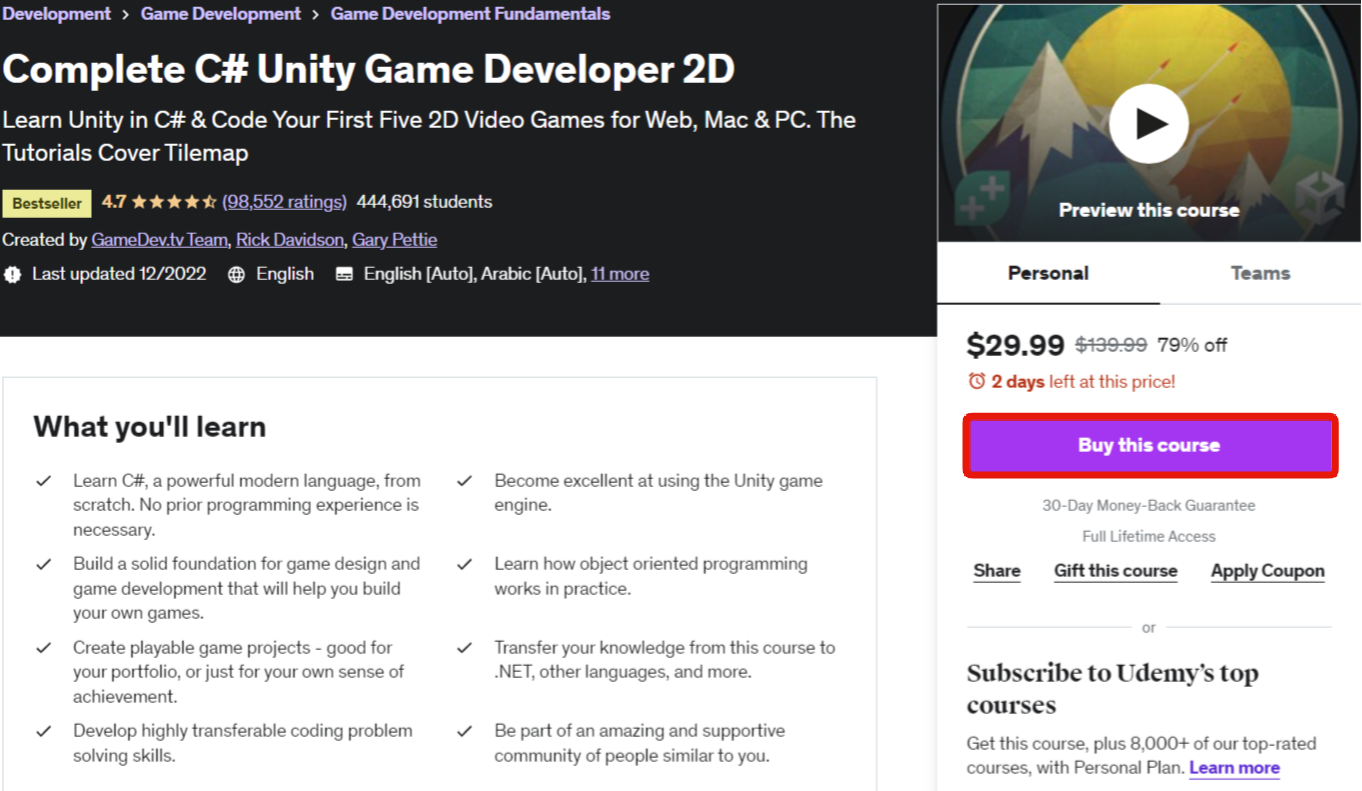Viewport: 1362px width, 791px height.
Task: Click the Buy this course button
Action: click(x=1149, y=445)
